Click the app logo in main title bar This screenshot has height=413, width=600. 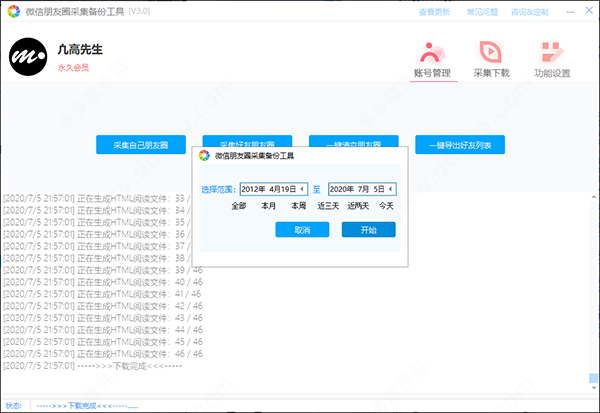pos(13,11)
